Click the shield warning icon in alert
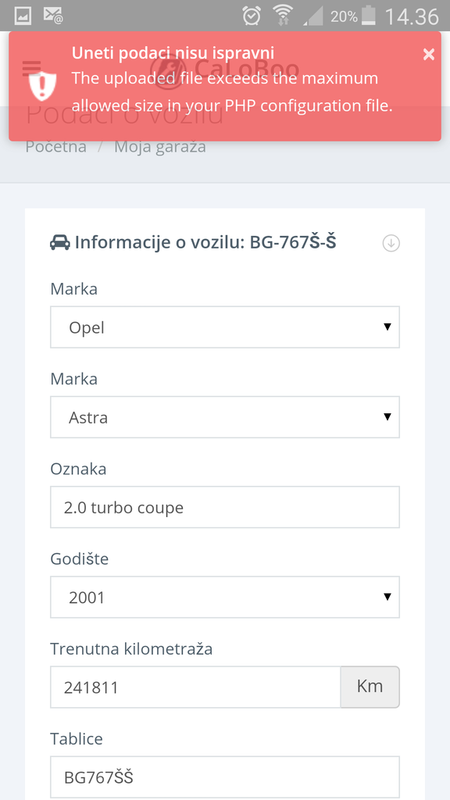The height and width of the screenshot is (800, 450). 42,86
